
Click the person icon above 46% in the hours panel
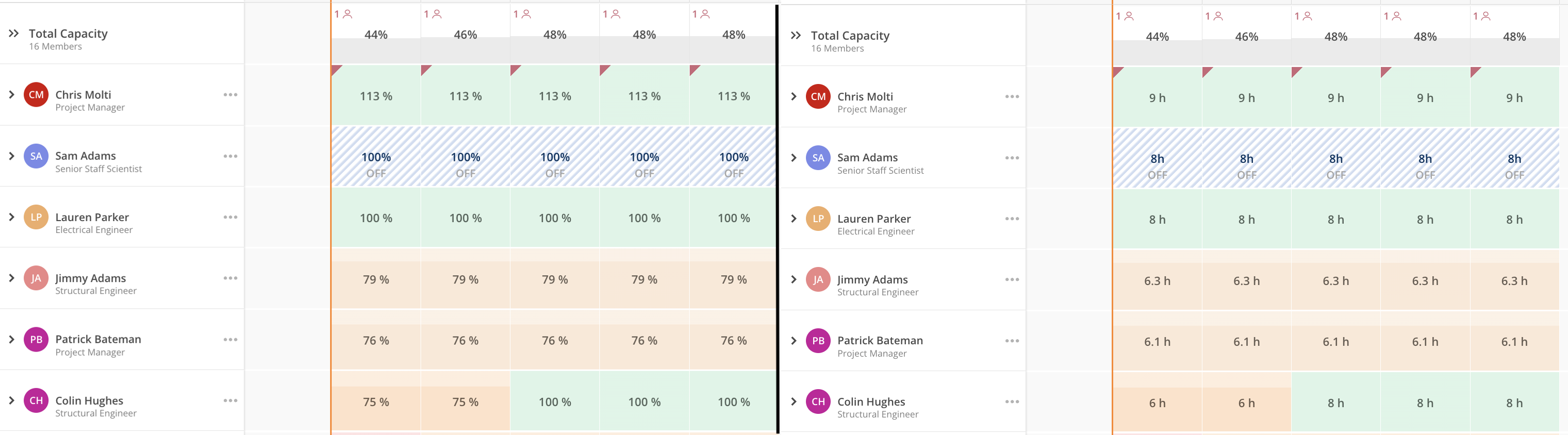pyautogui.click(x=1218, y=16)
